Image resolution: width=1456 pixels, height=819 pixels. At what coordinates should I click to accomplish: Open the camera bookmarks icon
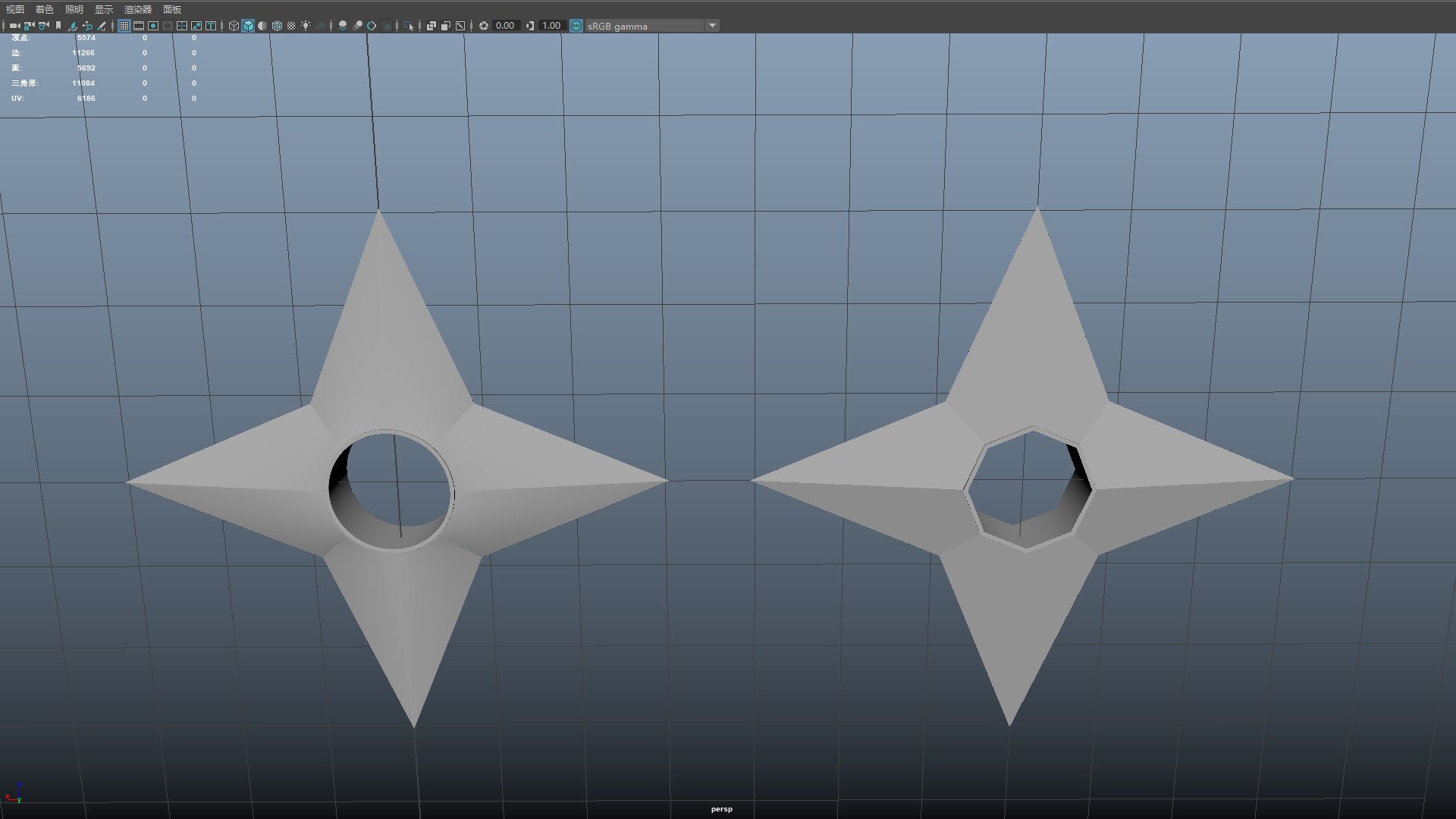coord(58,26)
